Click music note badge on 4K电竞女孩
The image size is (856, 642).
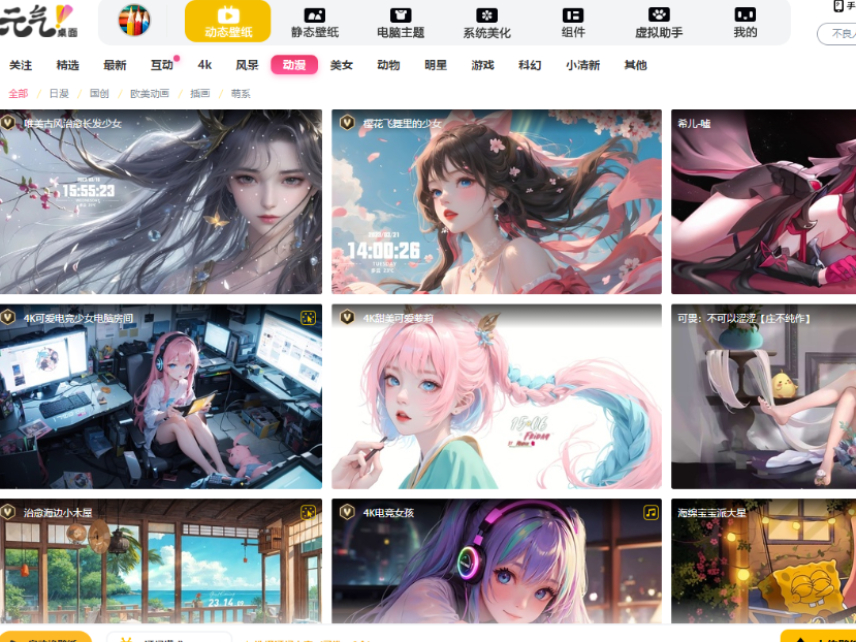coord(650,512)
